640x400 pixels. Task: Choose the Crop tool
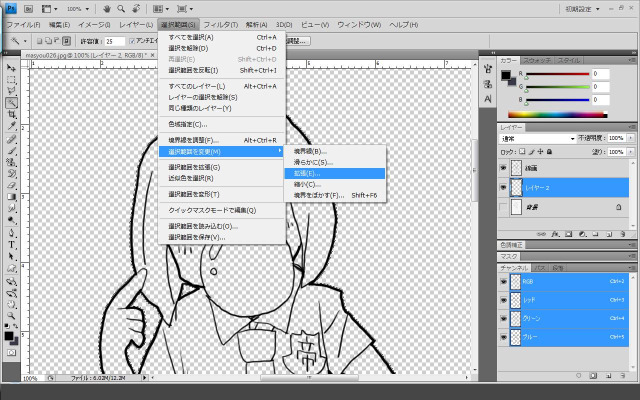(x=11, y=114)
